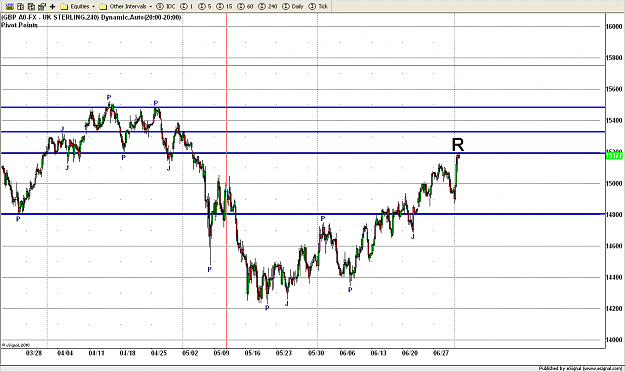
Task: Open the Other Intervals dropdown
Action: click(126, 6)
